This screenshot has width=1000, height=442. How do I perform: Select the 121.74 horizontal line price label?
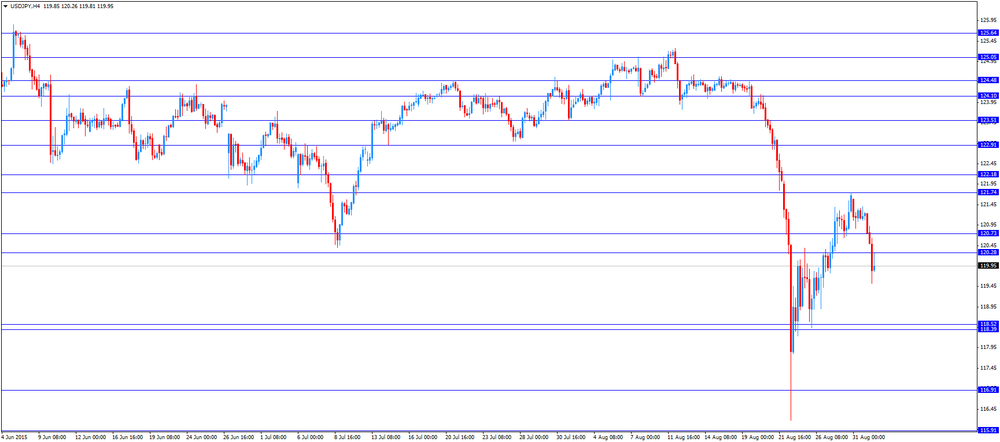point(987,193)
